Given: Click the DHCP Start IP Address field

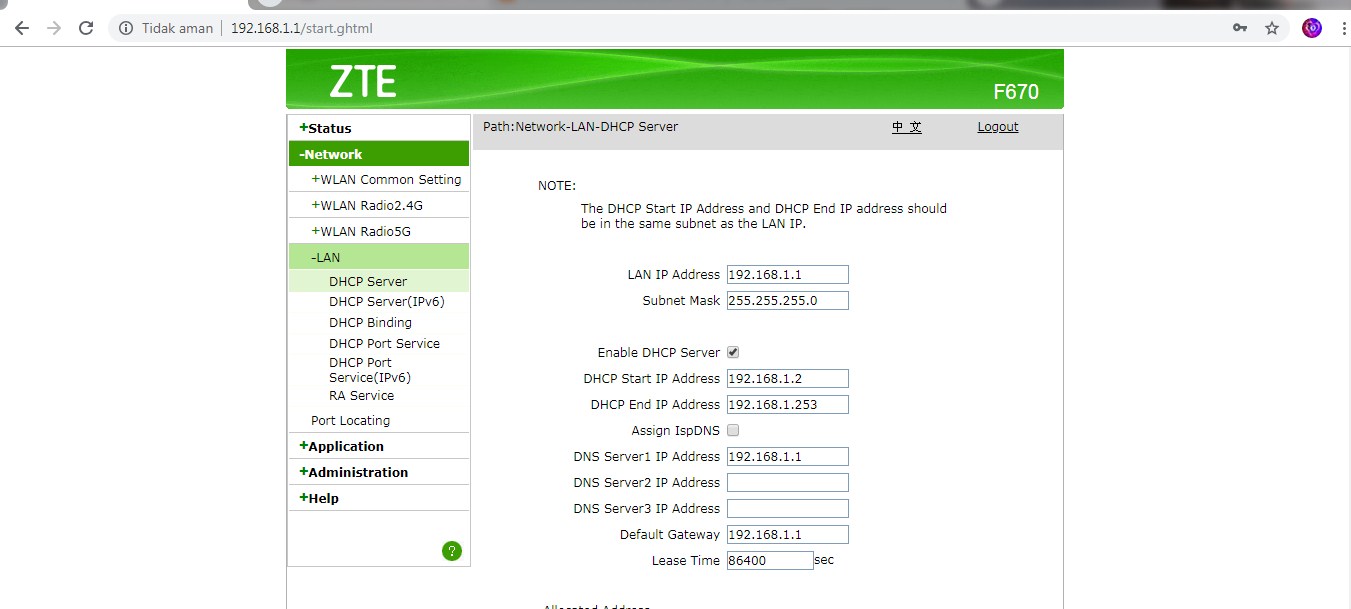Looking at the screenshot, I should 787,378.
